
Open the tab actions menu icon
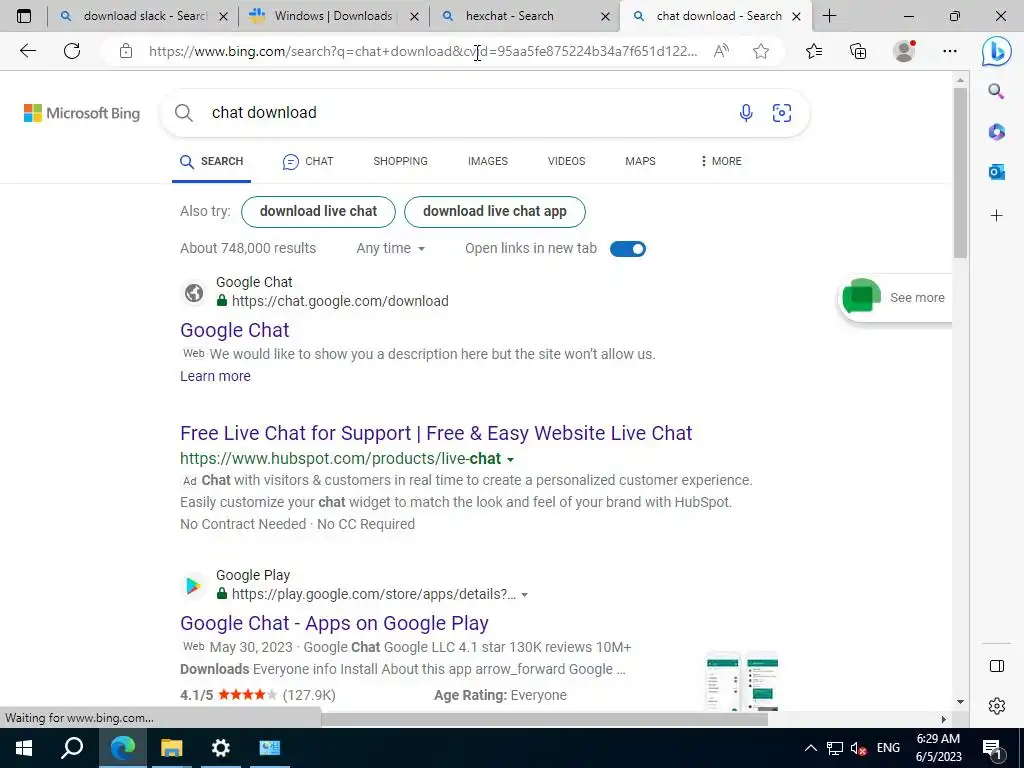point(24,16)
